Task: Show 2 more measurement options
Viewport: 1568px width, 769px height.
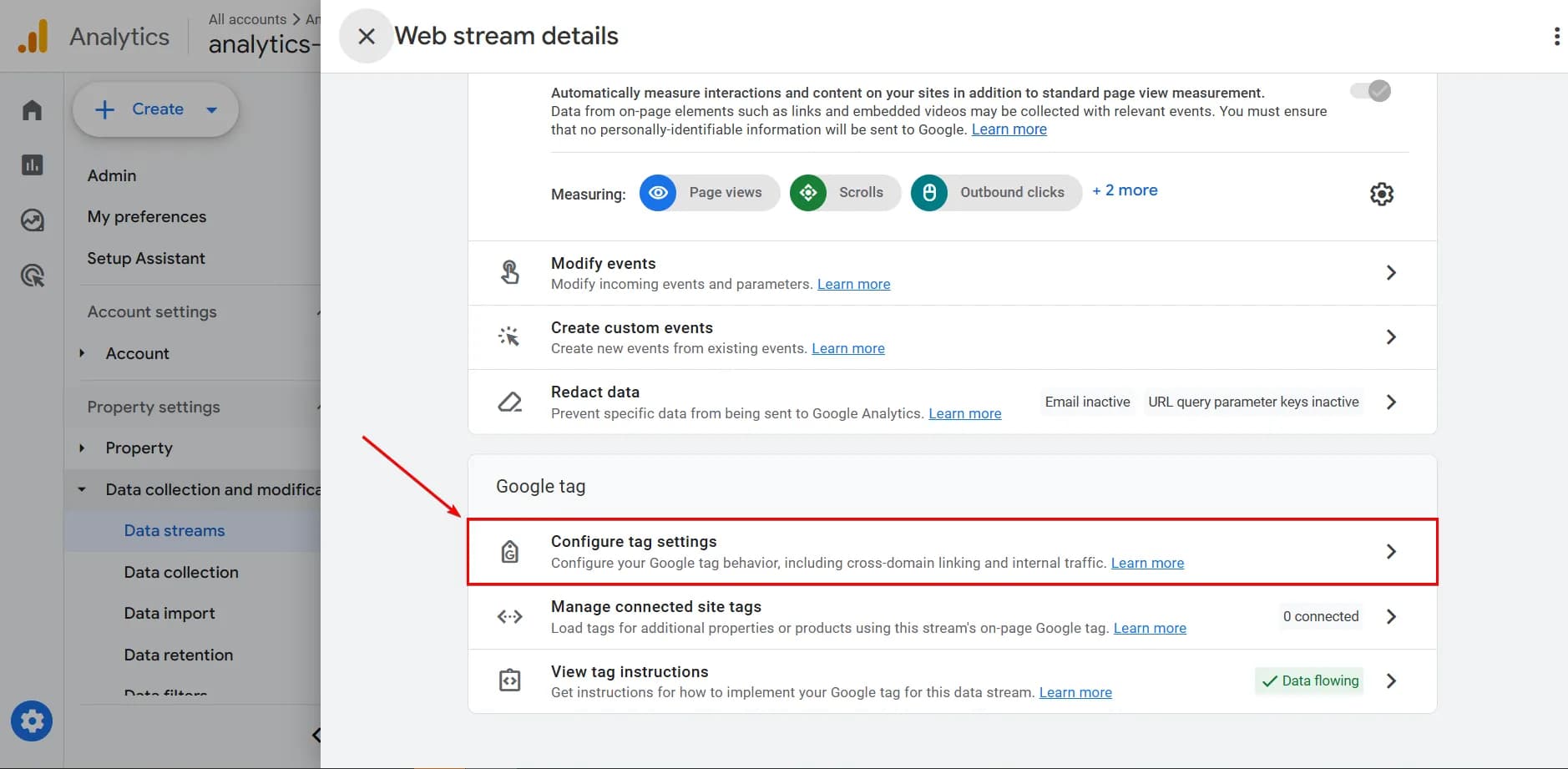Action: [1124, 190]
